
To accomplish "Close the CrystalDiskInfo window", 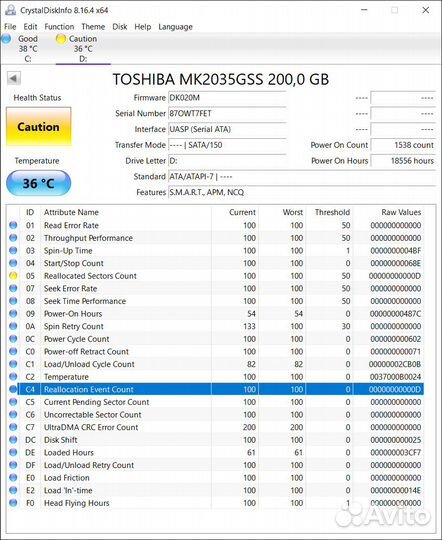I will [426, 10].
